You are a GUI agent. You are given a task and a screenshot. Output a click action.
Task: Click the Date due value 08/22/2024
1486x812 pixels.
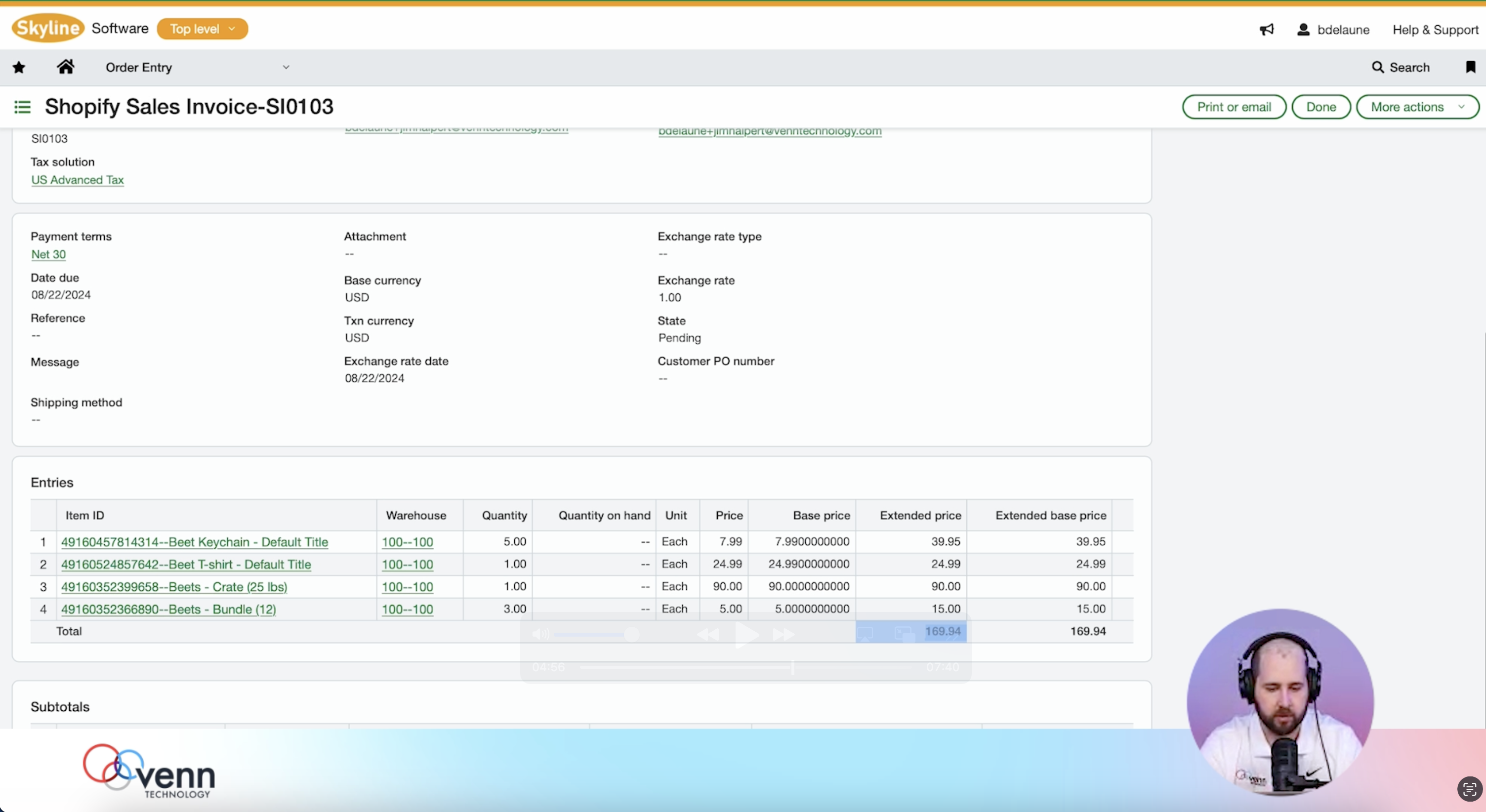61,295
